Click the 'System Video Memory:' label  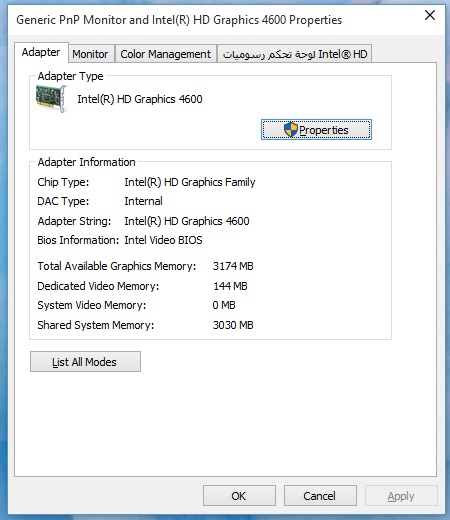92,305
